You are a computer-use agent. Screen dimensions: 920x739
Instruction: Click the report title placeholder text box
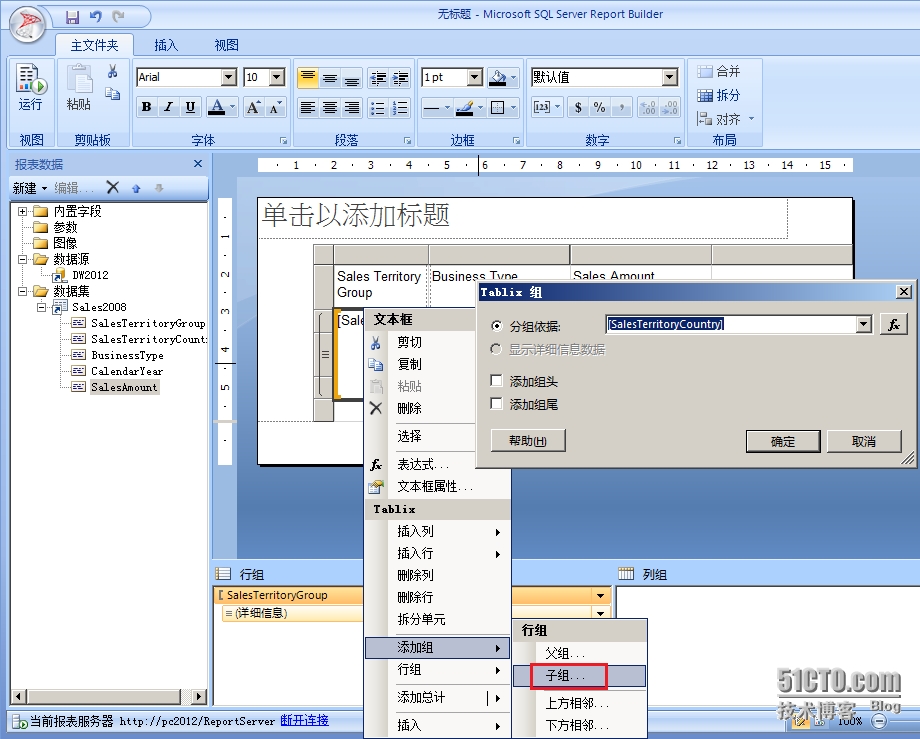coord(523,218)
